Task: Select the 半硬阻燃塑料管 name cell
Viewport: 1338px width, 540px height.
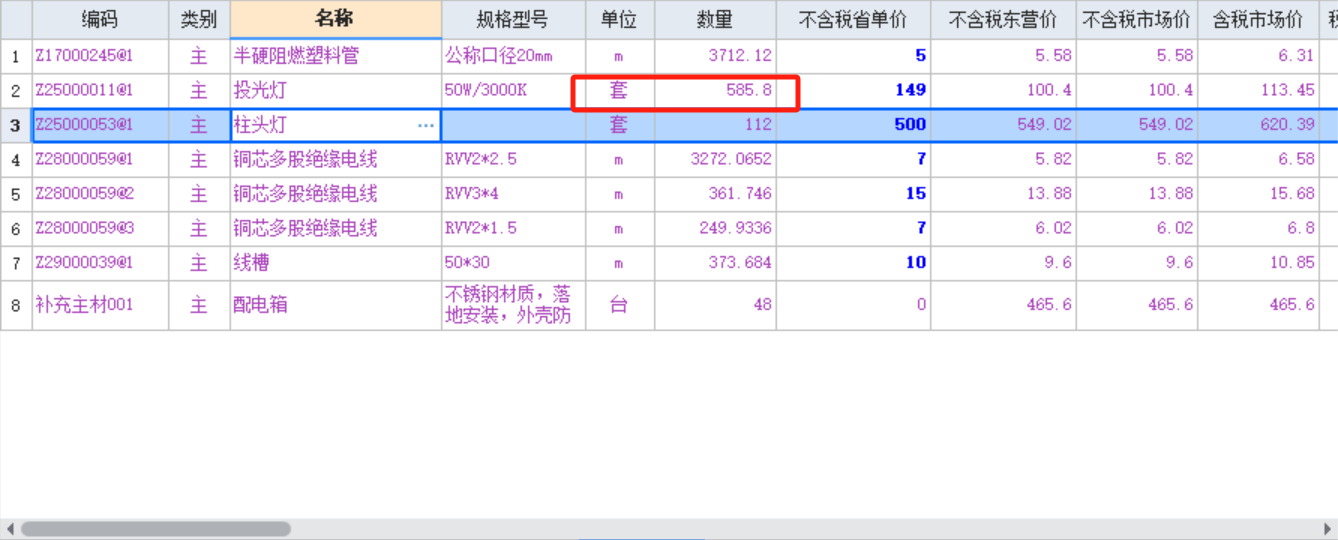Action: (x=335, y=56)
